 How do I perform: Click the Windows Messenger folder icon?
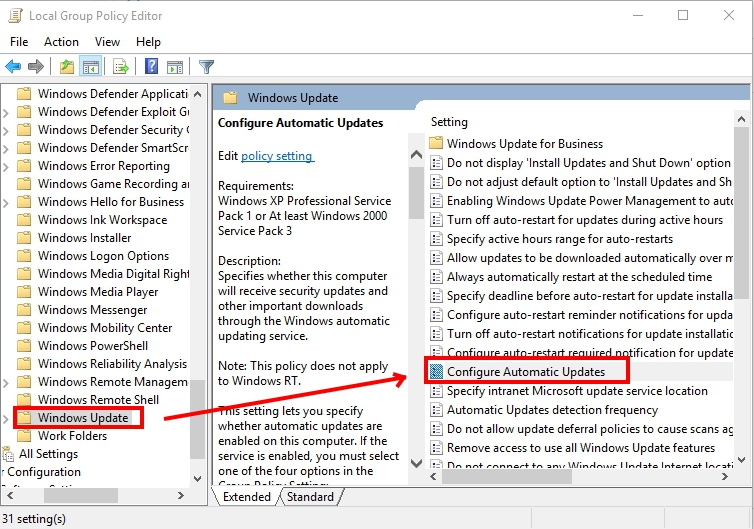(x=24, y=310)
